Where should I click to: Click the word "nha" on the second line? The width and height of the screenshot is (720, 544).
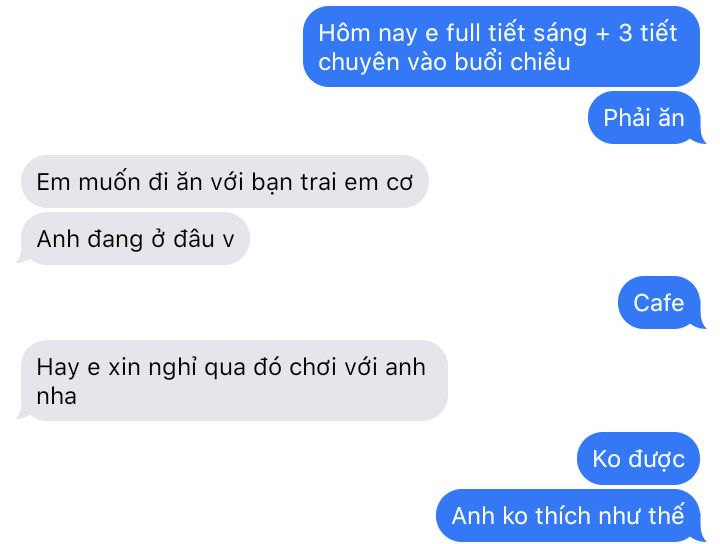tap(56, 397)
